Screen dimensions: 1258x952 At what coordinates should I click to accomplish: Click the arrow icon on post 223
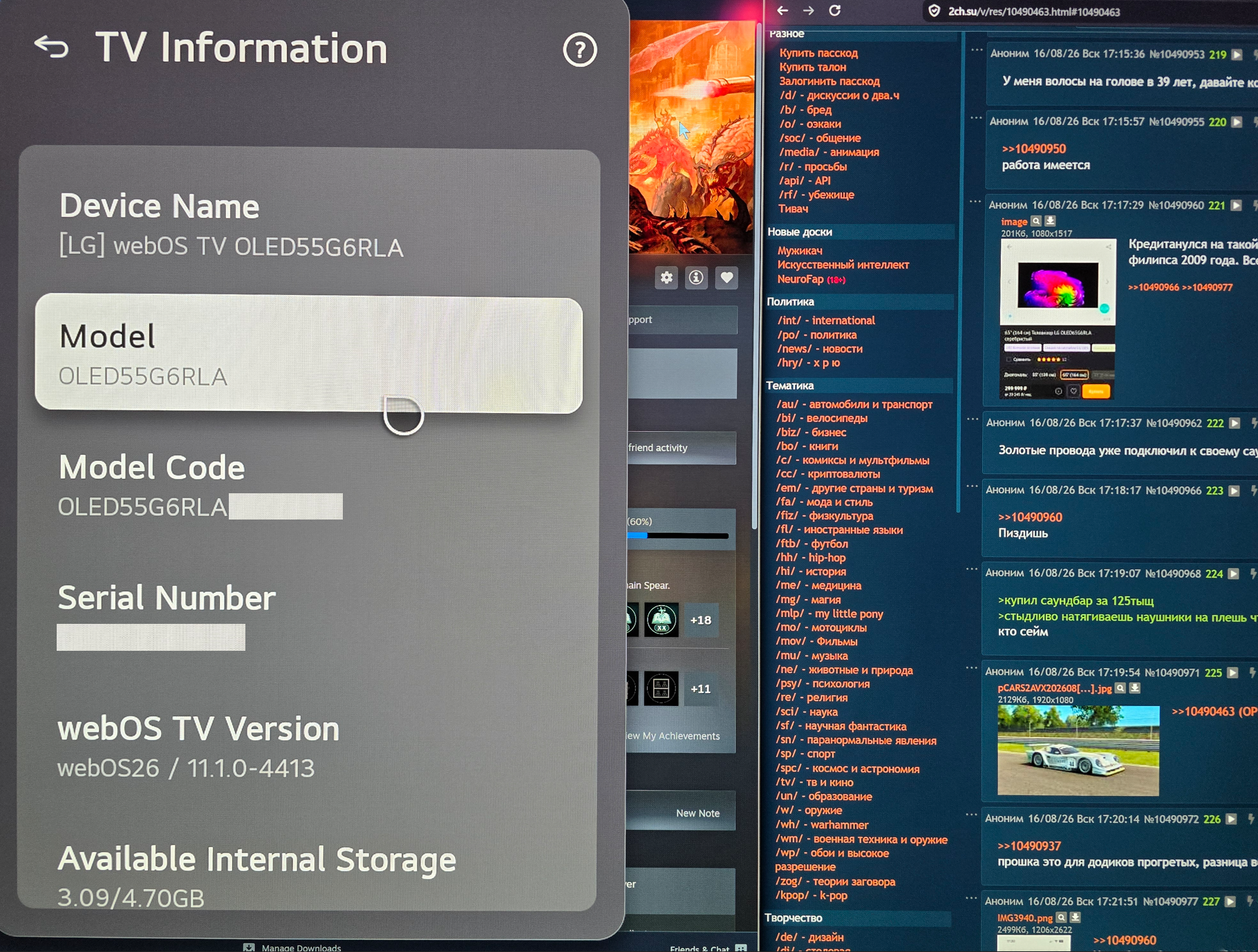pyautogui.click(x=1234, y=491)
